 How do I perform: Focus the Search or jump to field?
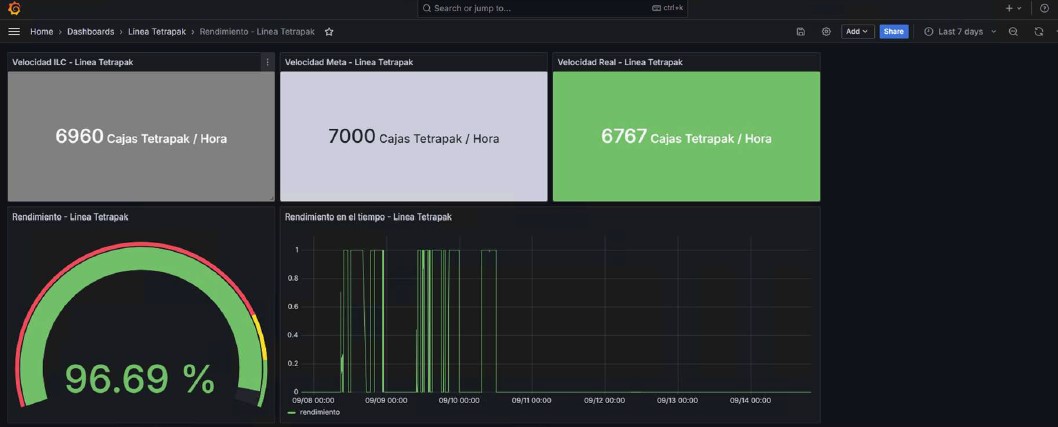552,8
